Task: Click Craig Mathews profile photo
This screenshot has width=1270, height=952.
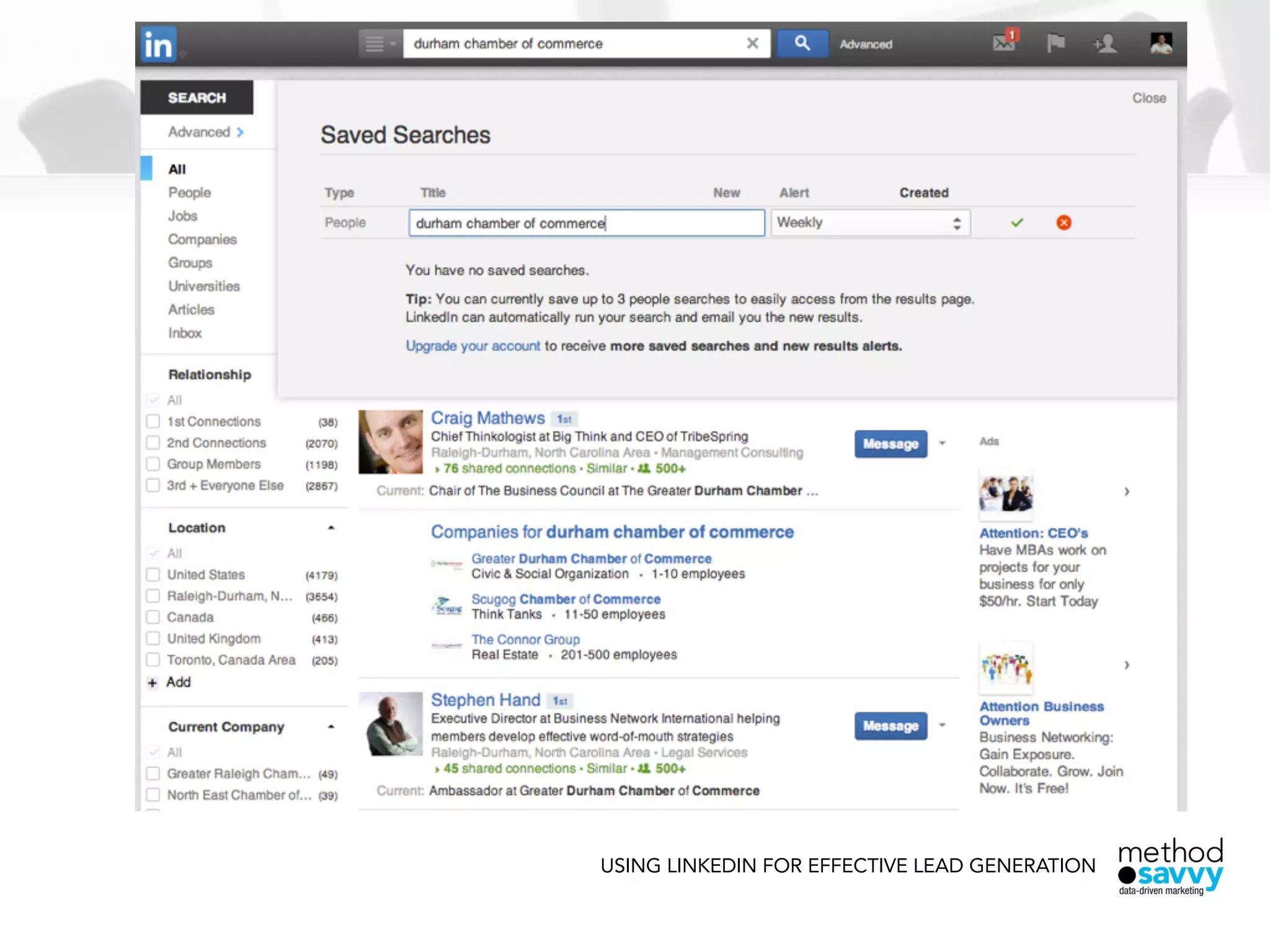Action: click(x=391, y=442)
